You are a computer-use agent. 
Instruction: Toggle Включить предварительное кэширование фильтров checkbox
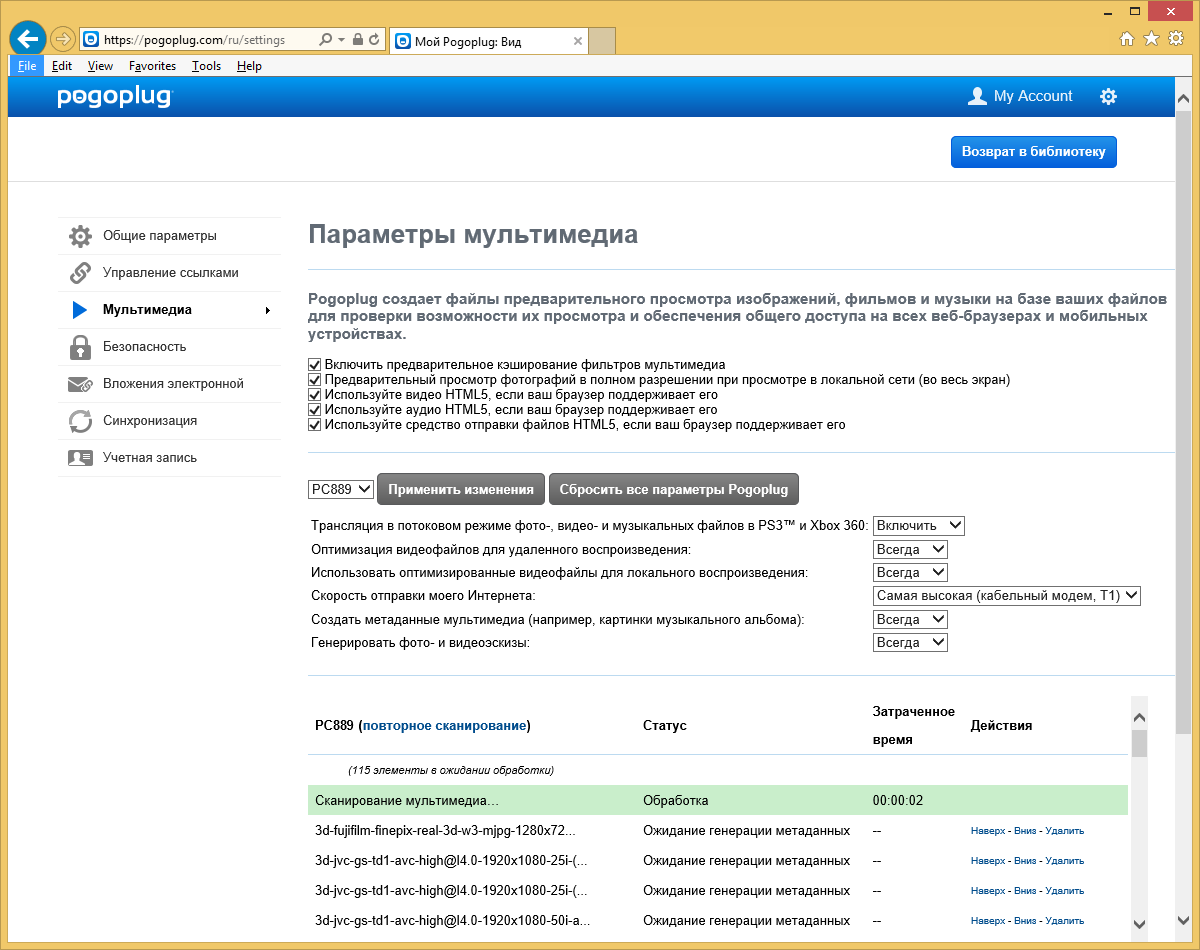315,365
